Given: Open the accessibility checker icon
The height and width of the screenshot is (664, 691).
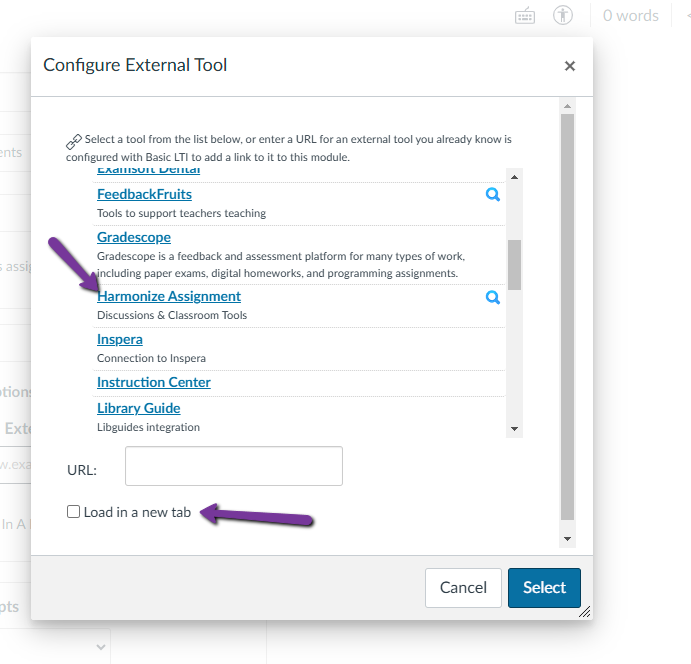Looking at the screenshot, I should pos(563,15).
